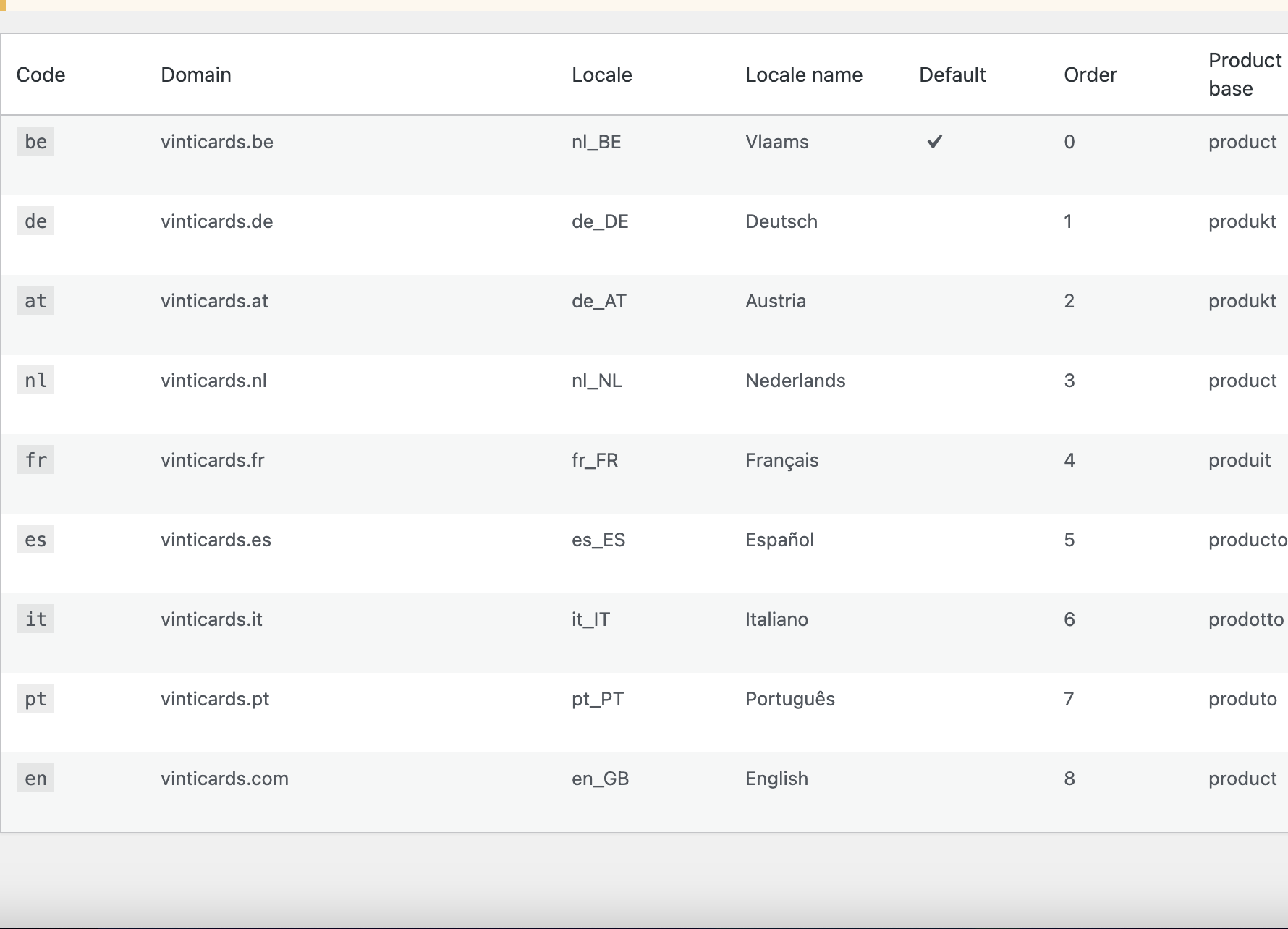Click the domain vinticards.pt
Image resolution: width=1288 pixels, height=929 pixels.
(215, 699)
